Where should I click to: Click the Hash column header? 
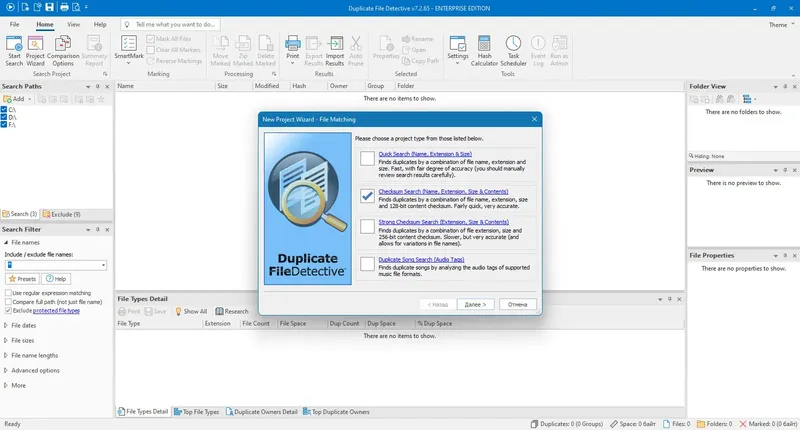(308, 86)
